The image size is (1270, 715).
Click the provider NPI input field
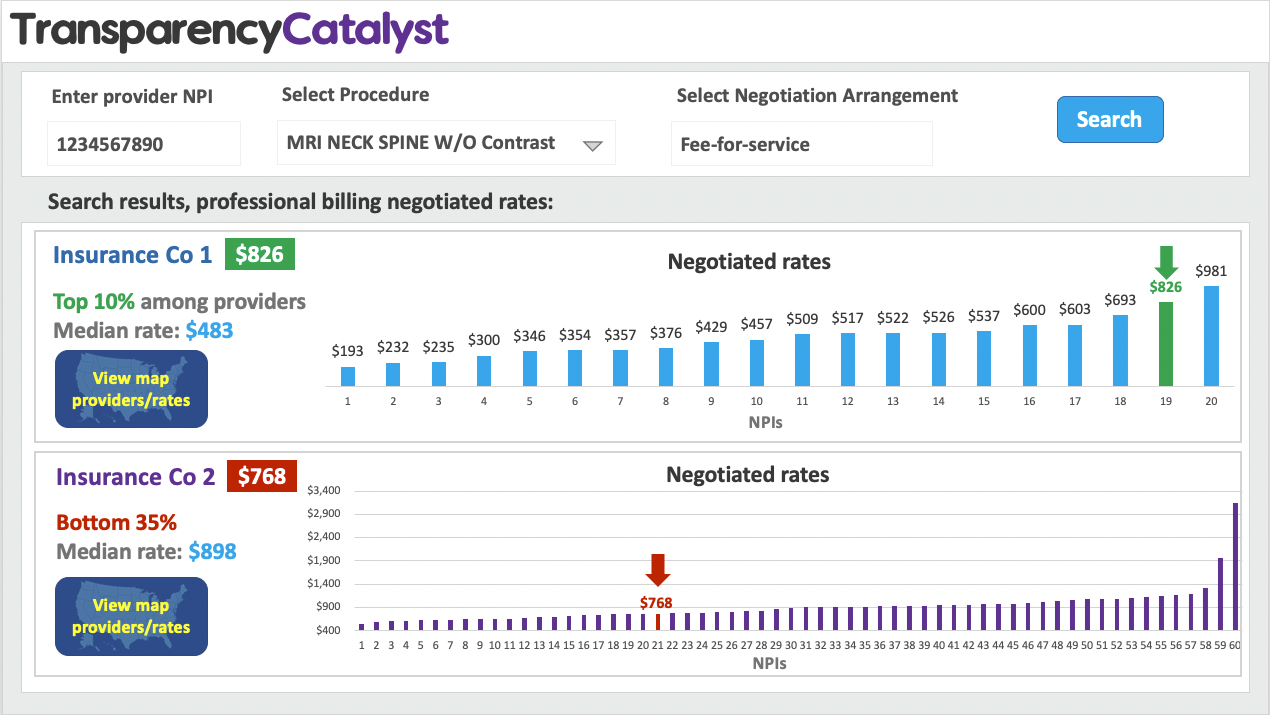[x=144, y=144]
